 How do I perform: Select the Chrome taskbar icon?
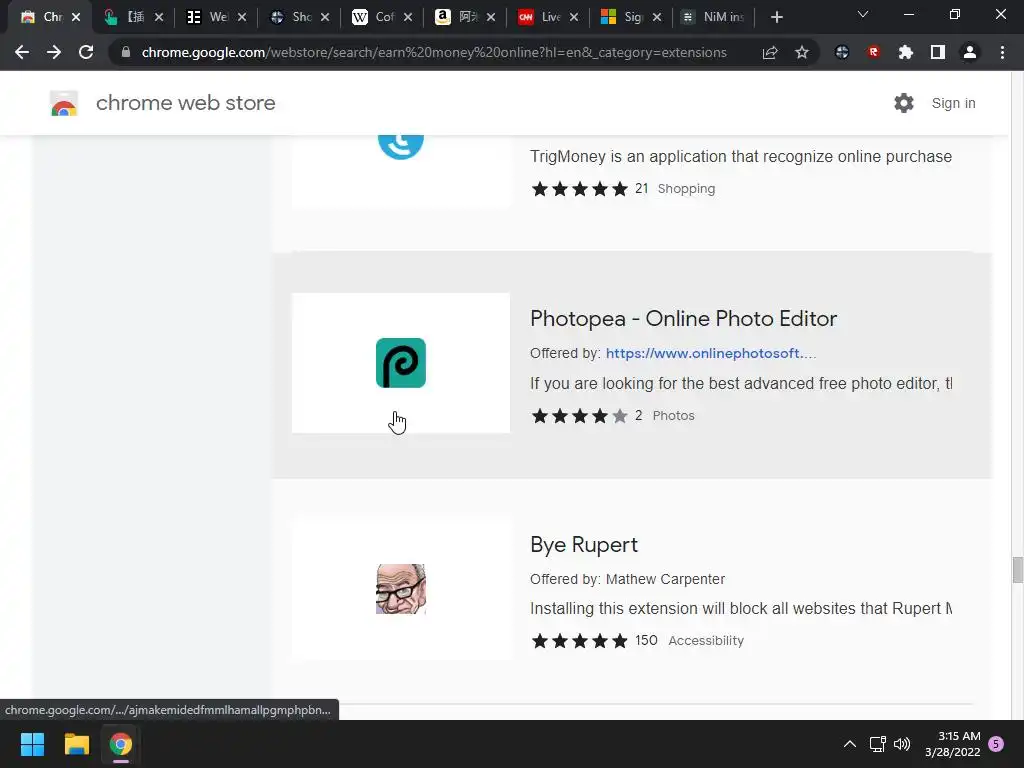[121, 744]
